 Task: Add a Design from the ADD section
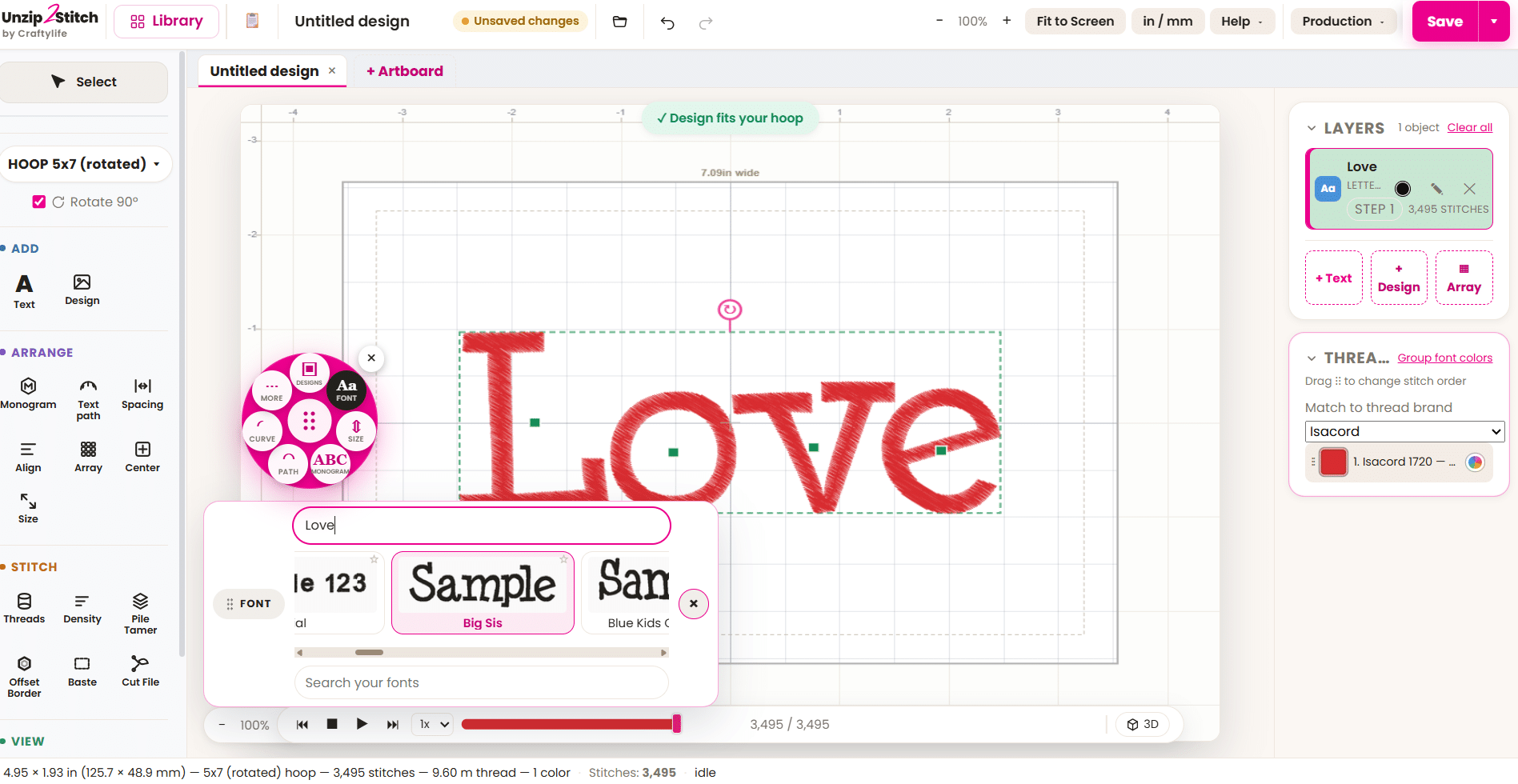click(82, 290)
